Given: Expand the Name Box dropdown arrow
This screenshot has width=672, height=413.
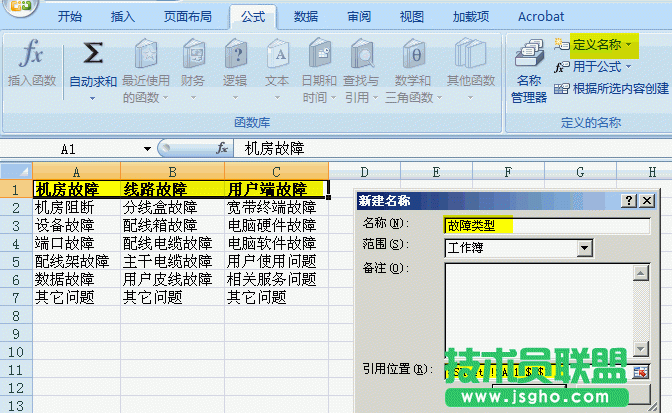Looking at the screenshot, I should point(147,149).
